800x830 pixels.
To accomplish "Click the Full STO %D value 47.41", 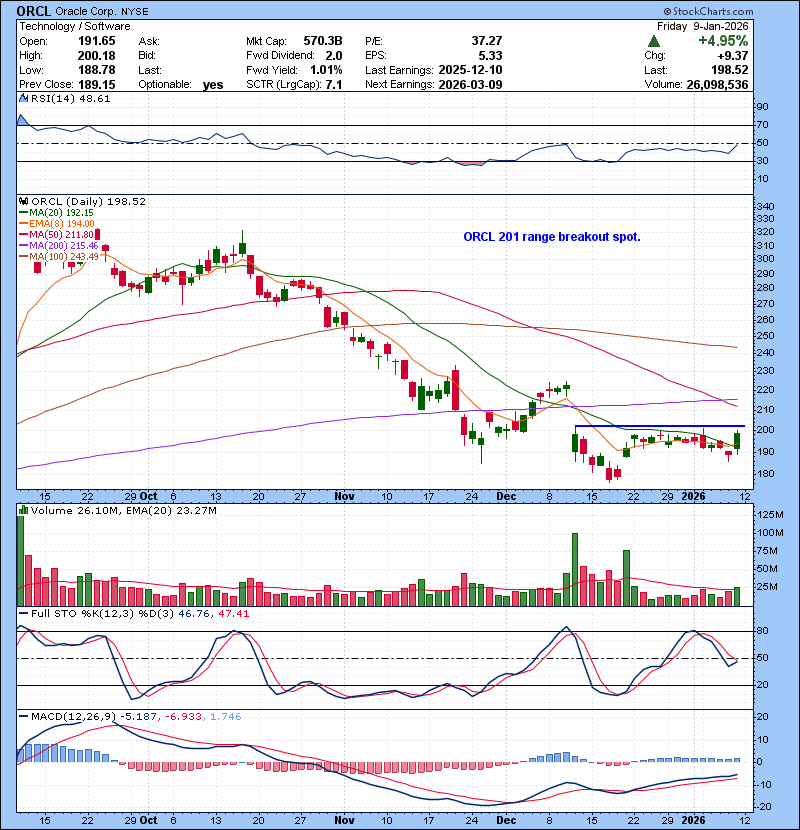I will coord(233,614).
